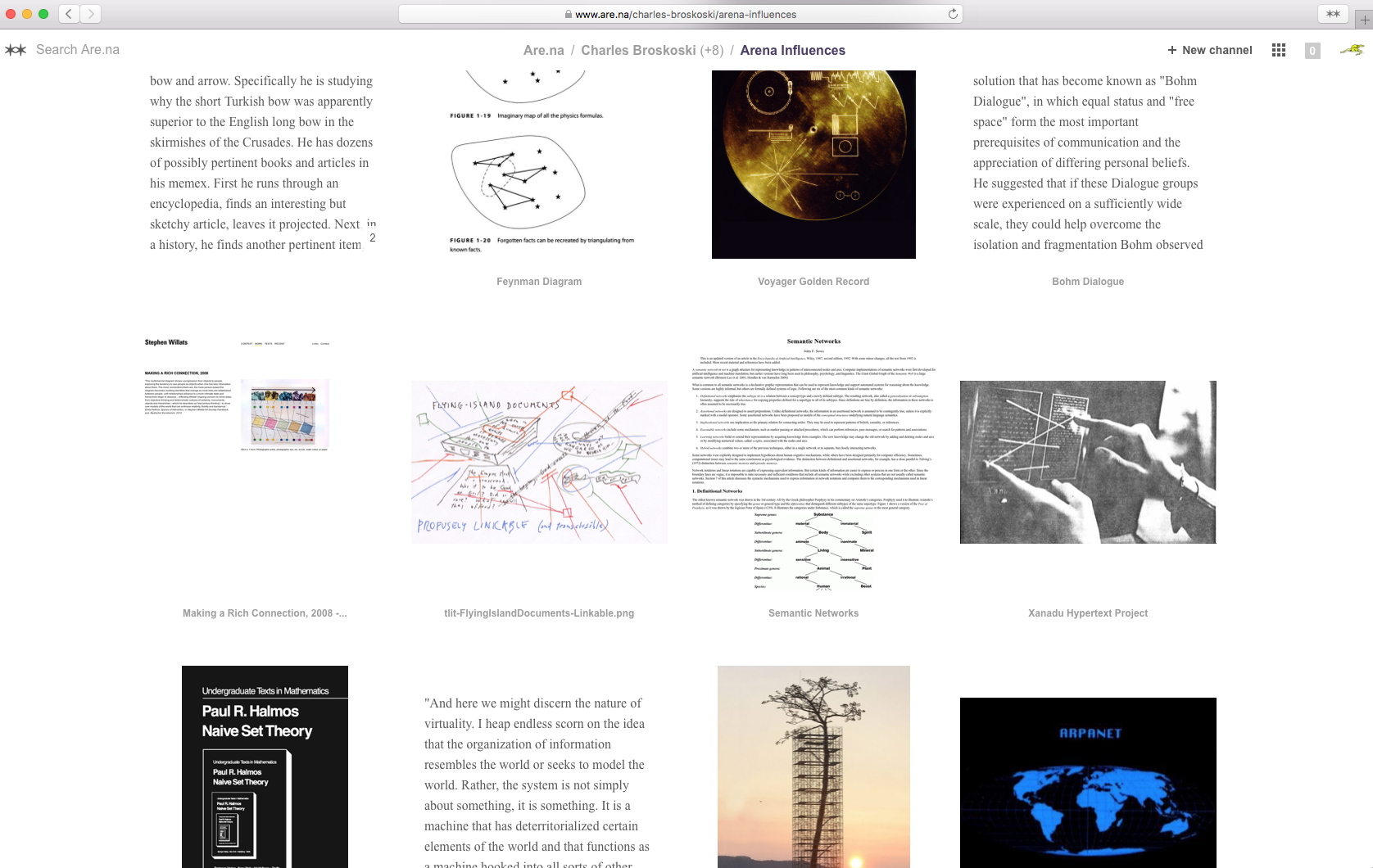Open grid view using the grid icon
The width and height of the screenshot is (1373, 868).
(x=1278, y=50)
